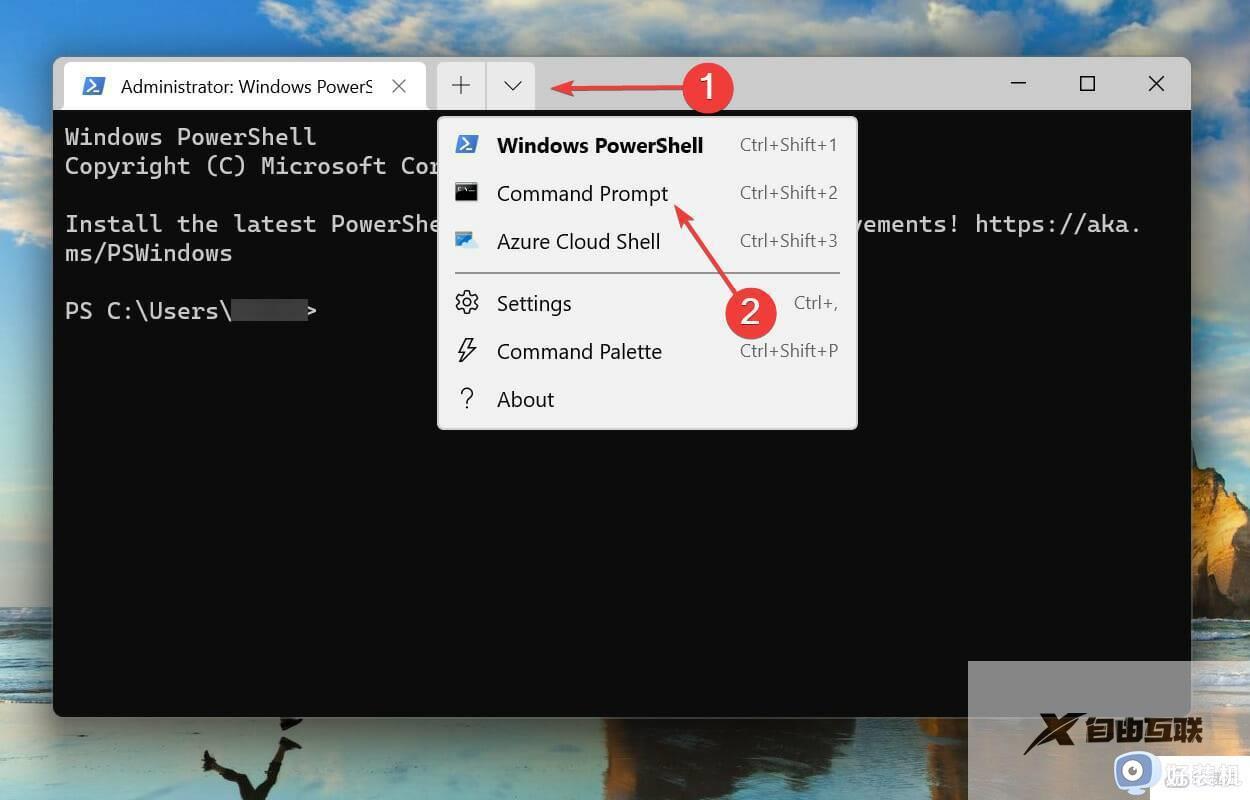Screen dimensions: 1250x800
Task: Click the Command Prompt terminal icon
Action: coord(466,192)
